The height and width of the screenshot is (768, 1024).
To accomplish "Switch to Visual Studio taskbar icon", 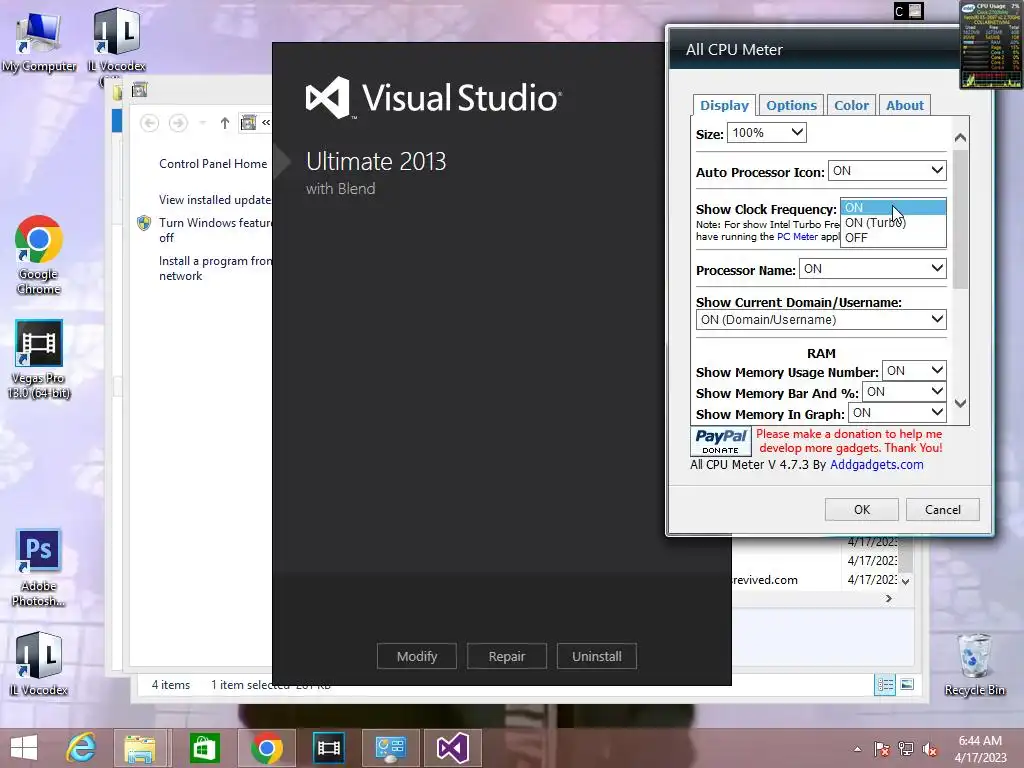I will [453, 748].
